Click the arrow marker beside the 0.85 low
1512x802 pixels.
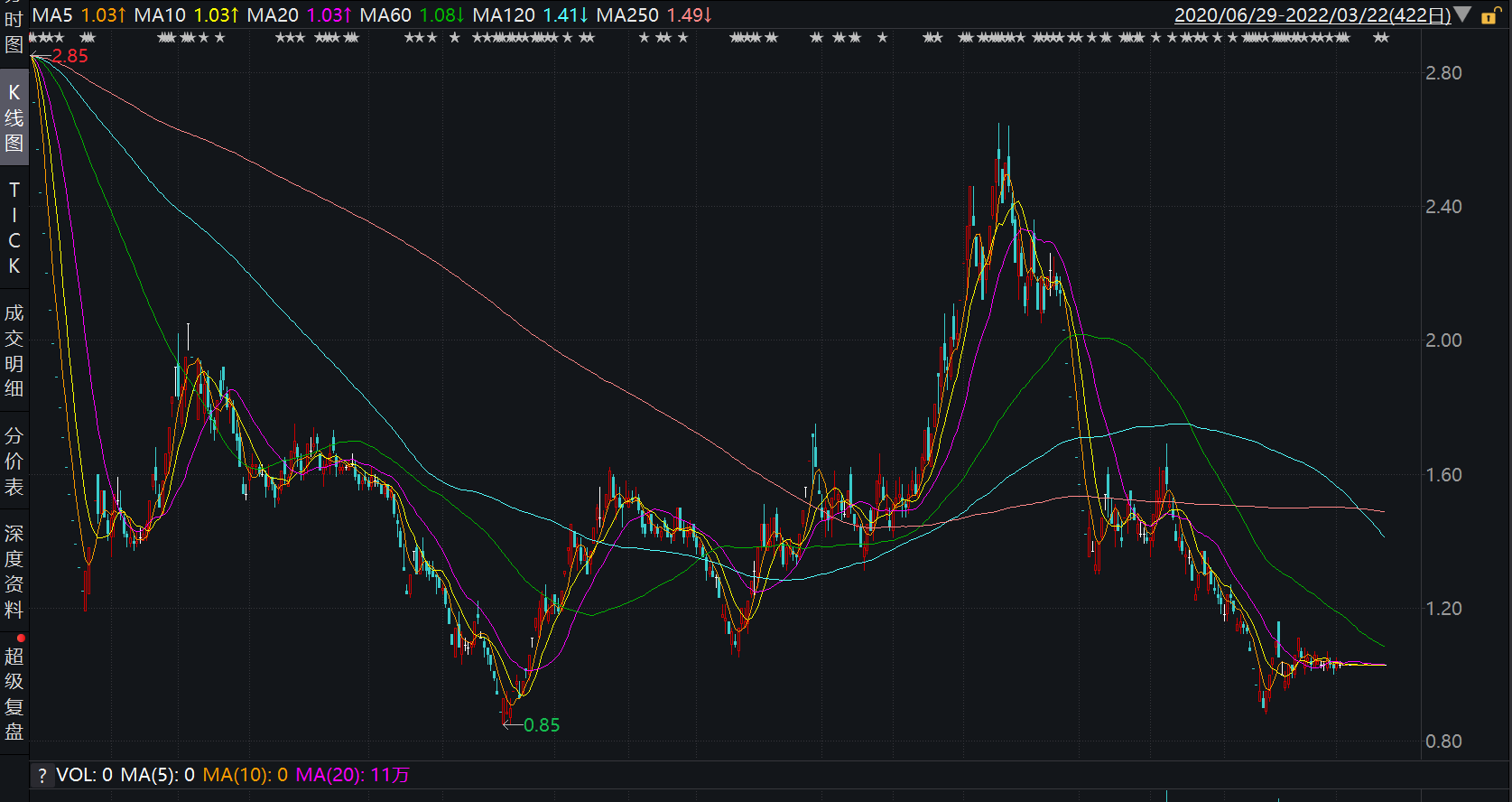[x=512, y=724]
